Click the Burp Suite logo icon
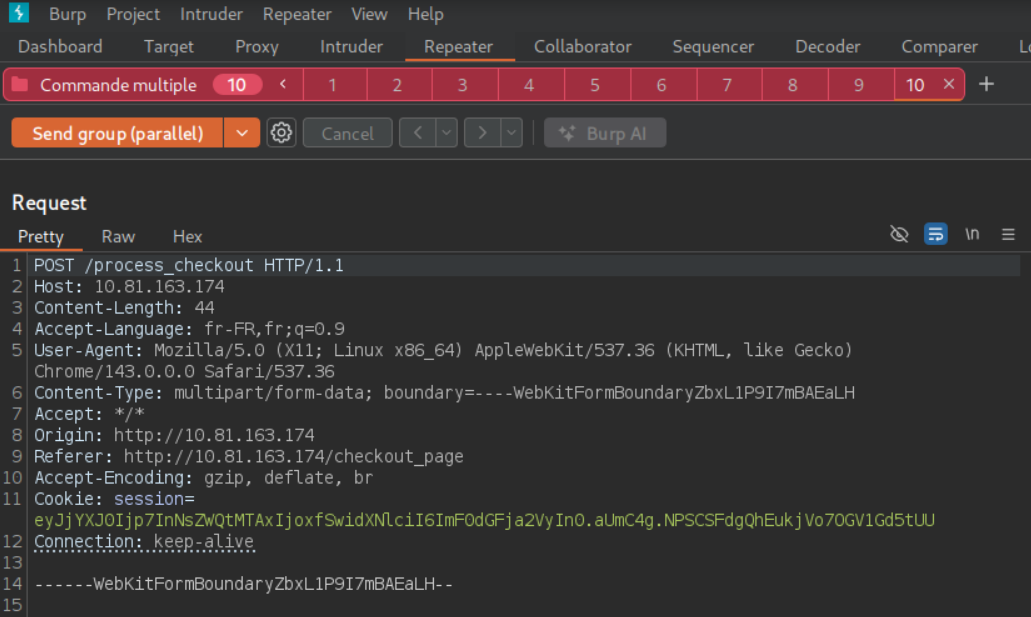 [x=18, y=14]
